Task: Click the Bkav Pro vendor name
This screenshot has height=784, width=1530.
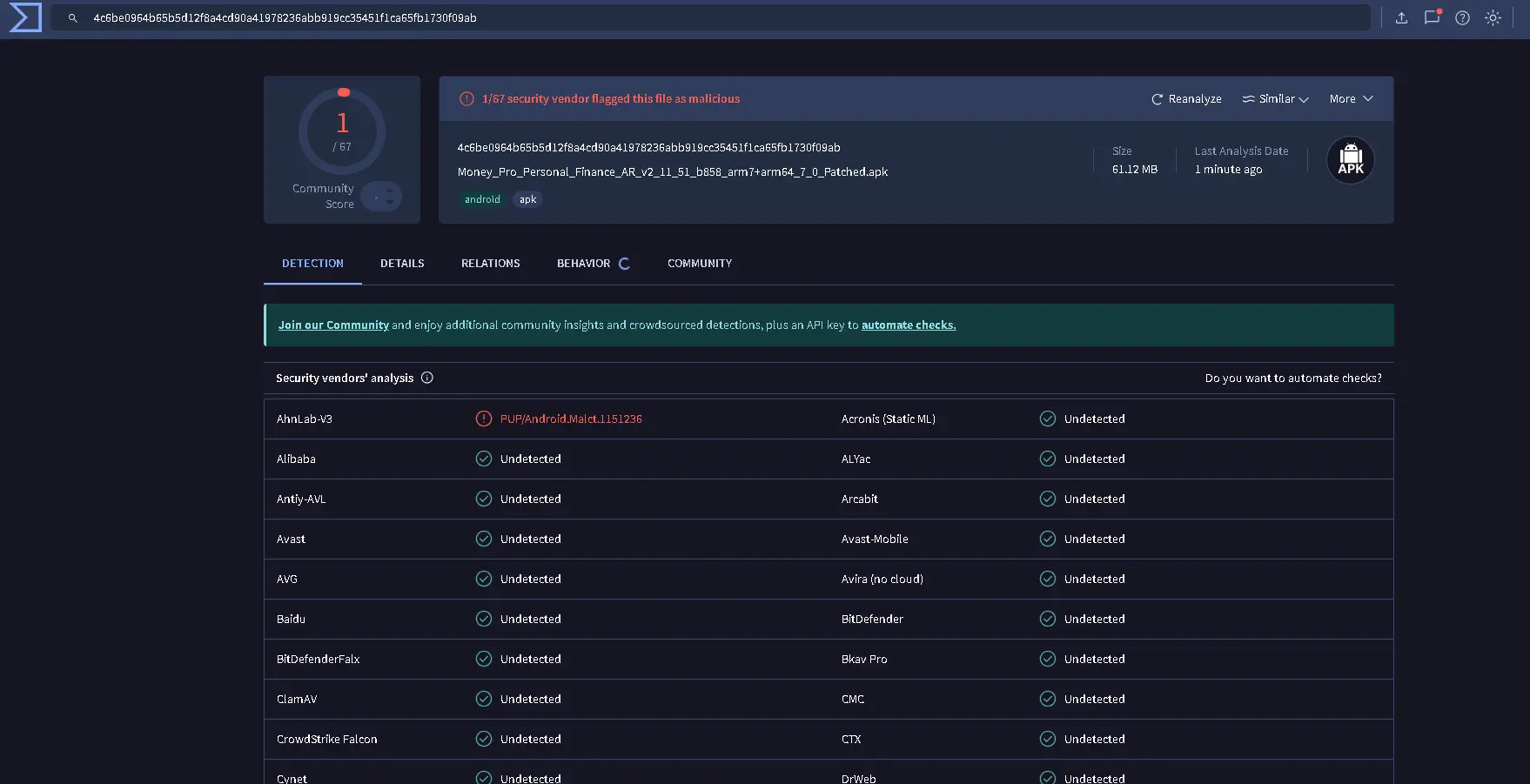Action: (864, 660)
